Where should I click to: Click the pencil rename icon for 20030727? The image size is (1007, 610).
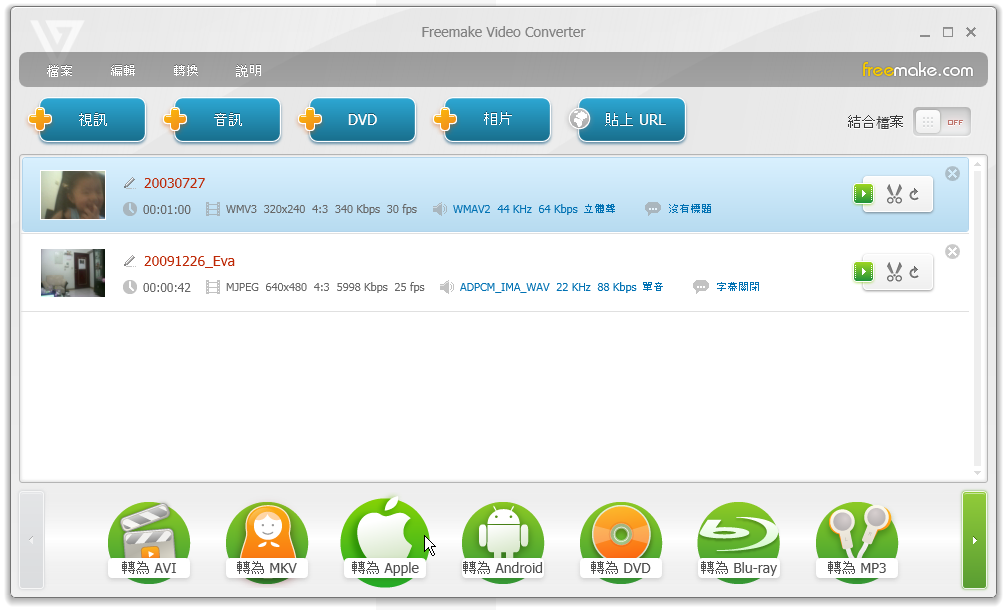pyautogui.click(x=130, y=184)
